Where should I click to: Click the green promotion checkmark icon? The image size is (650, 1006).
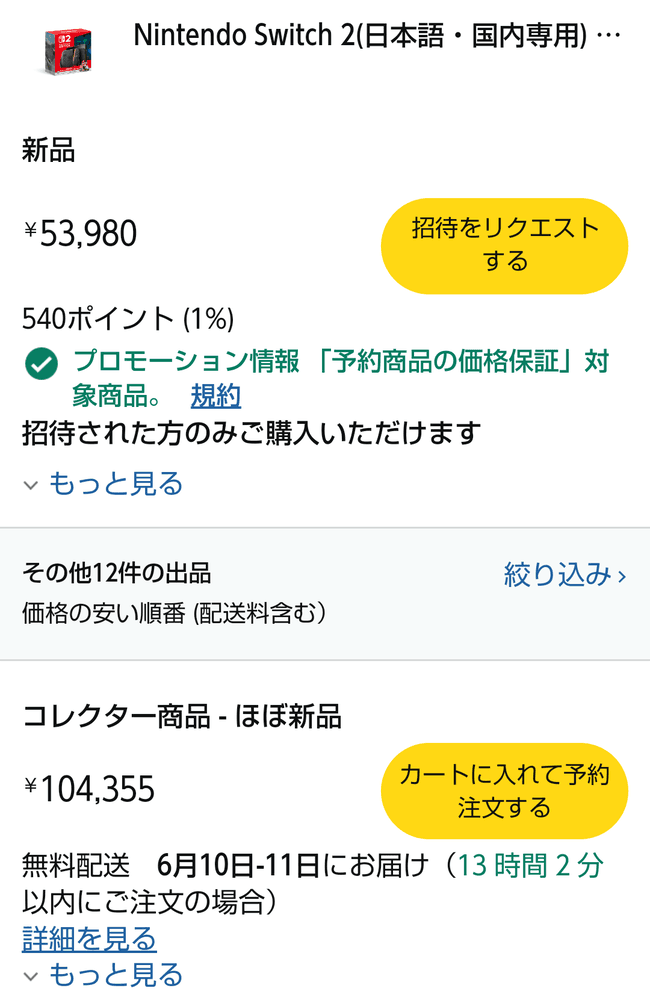pyautogui.click(x=40, y=365)
